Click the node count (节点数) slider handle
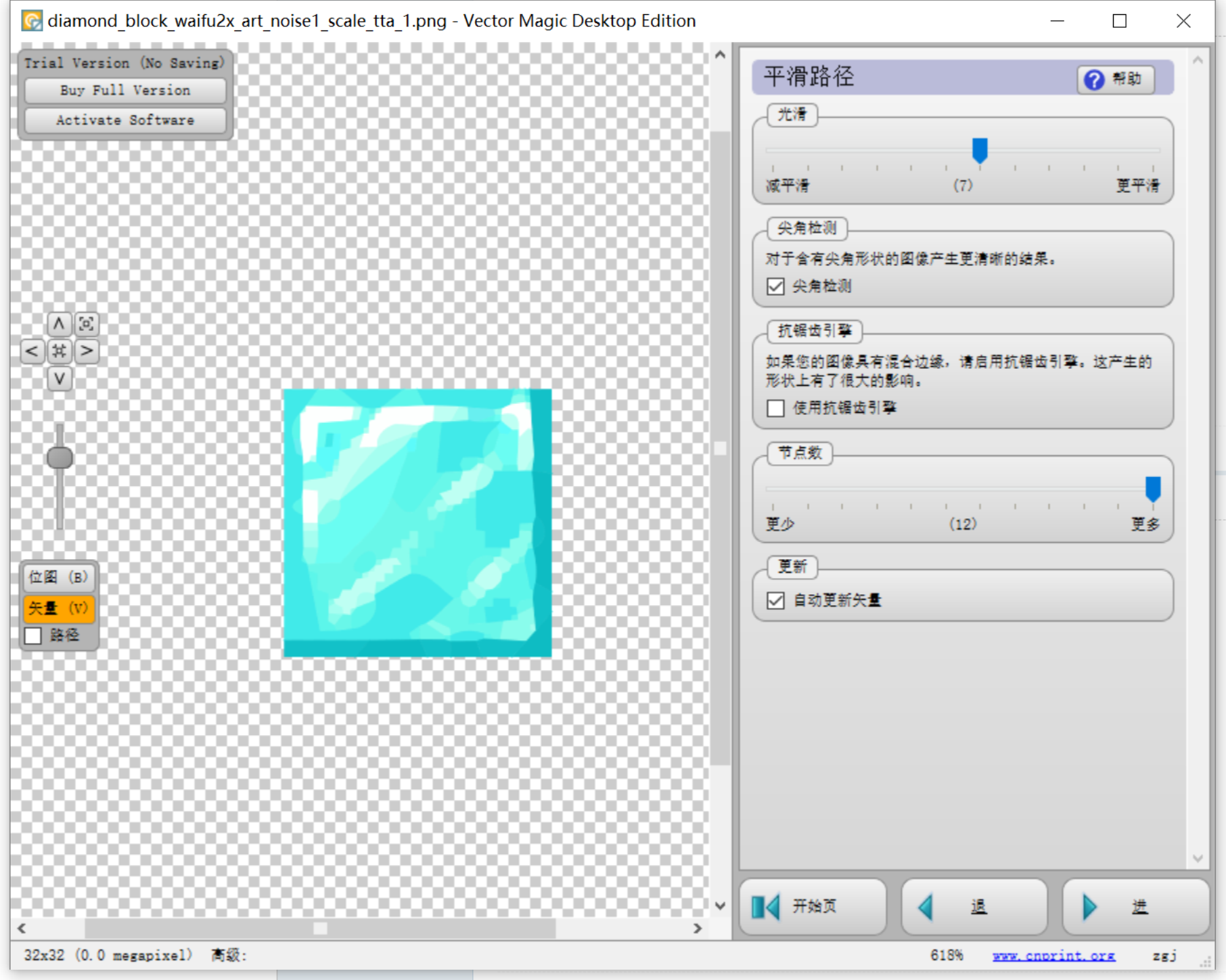The height and width of the screenshot is (980, 1226). point(1153,489)
